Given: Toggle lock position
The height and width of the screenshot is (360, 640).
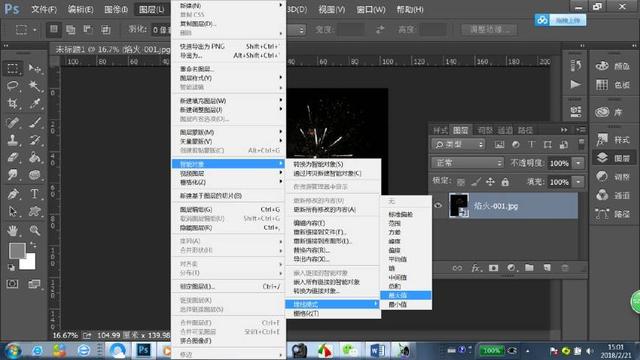Looking at the screenshot, I should pos(490,182).
